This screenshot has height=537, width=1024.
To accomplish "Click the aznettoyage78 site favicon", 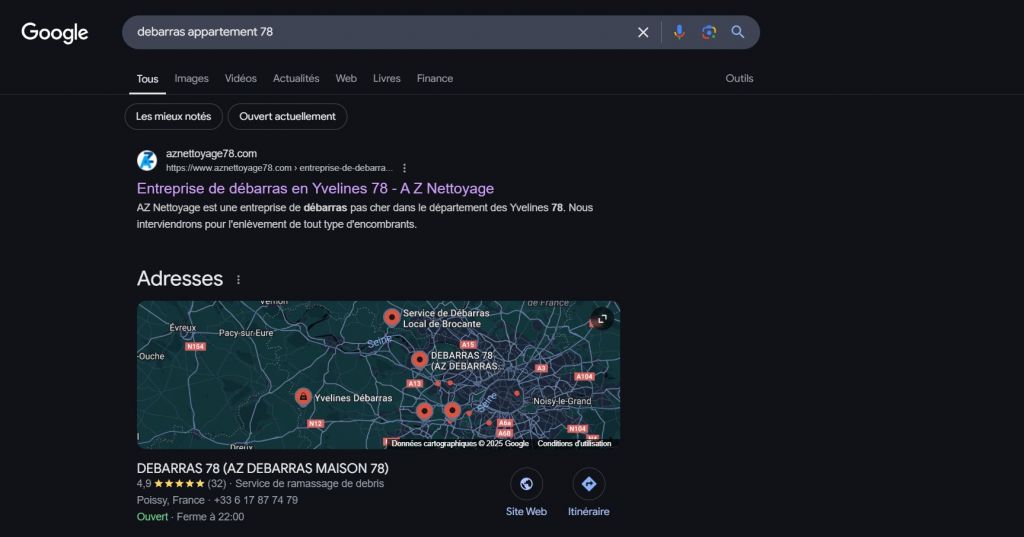I will [x=147, y=160].
